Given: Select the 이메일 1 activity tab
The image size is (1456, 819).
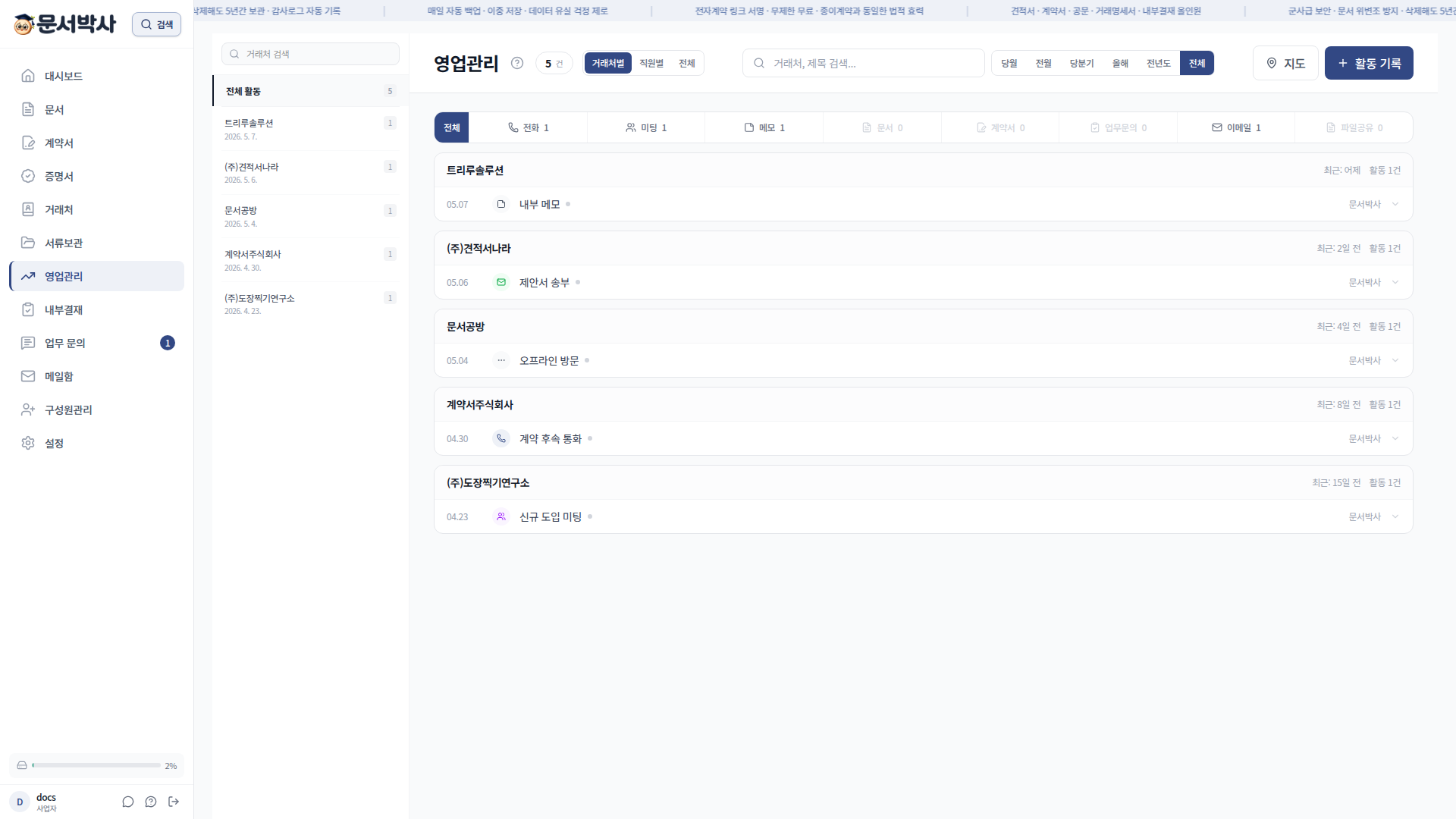Looking at the screenshot, I should (1236, 127).
